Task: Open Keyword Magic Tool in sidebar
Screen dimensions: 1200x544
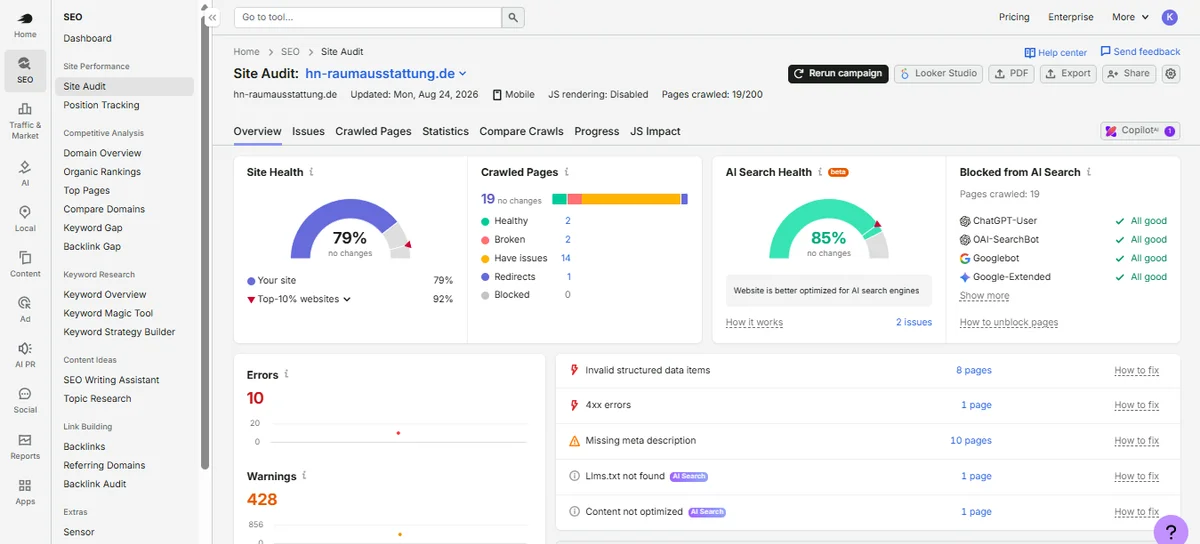Action: [x=108, y=313]
